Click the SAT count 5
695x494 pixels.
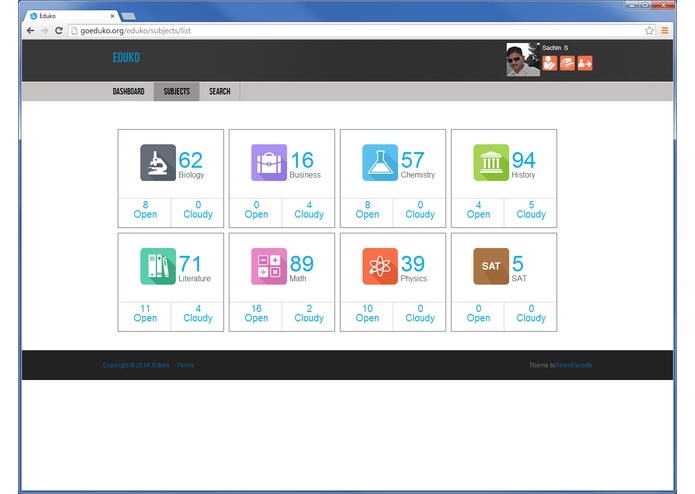click(518, 264)
